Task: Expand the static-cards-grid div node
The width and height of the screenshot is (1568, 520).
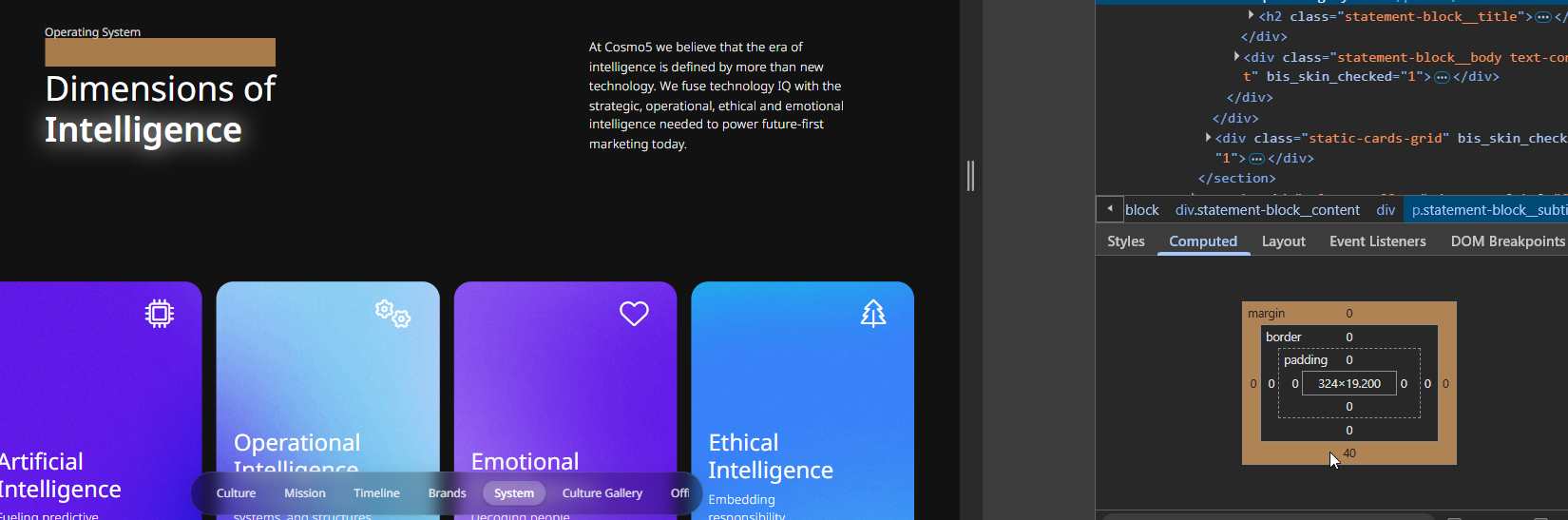Action: coord(1208,138)
